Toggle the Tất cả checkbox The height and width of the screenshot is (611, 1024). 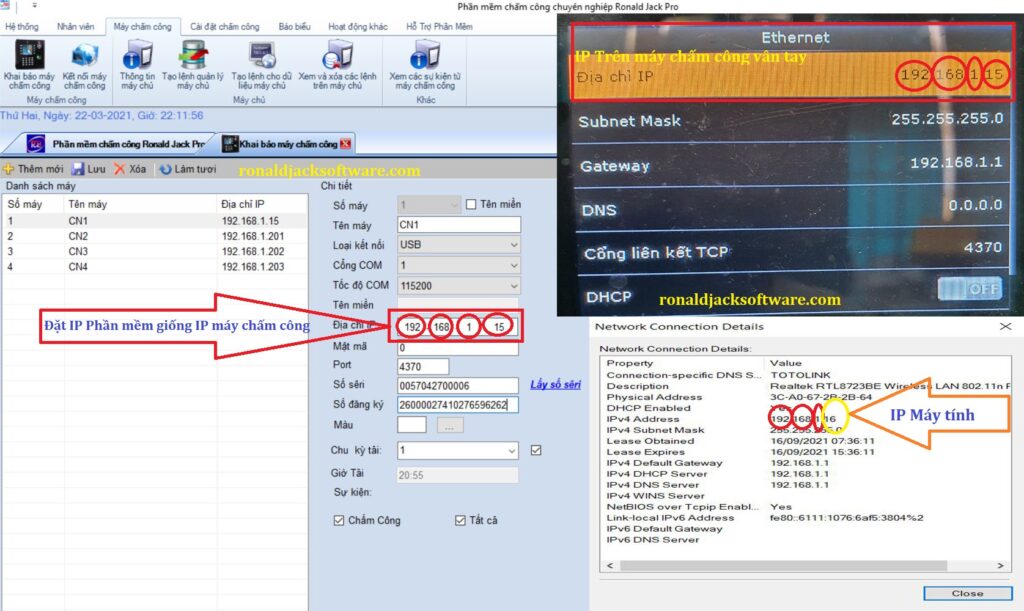[460, 520]
